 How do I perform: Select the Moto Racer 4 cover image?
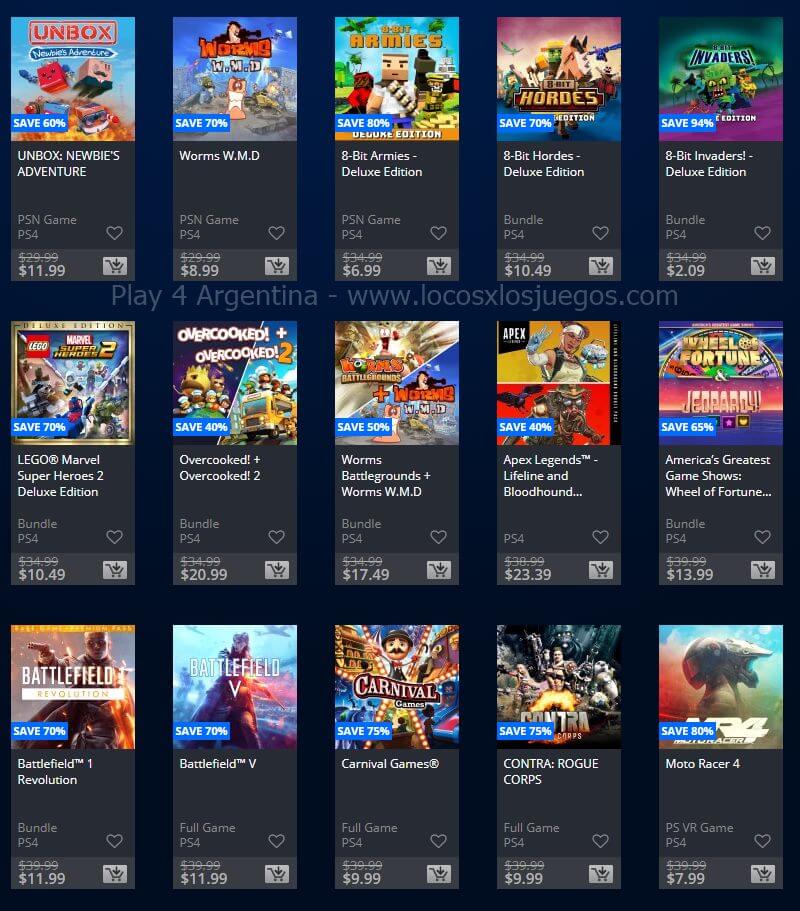tap(721, 687)
